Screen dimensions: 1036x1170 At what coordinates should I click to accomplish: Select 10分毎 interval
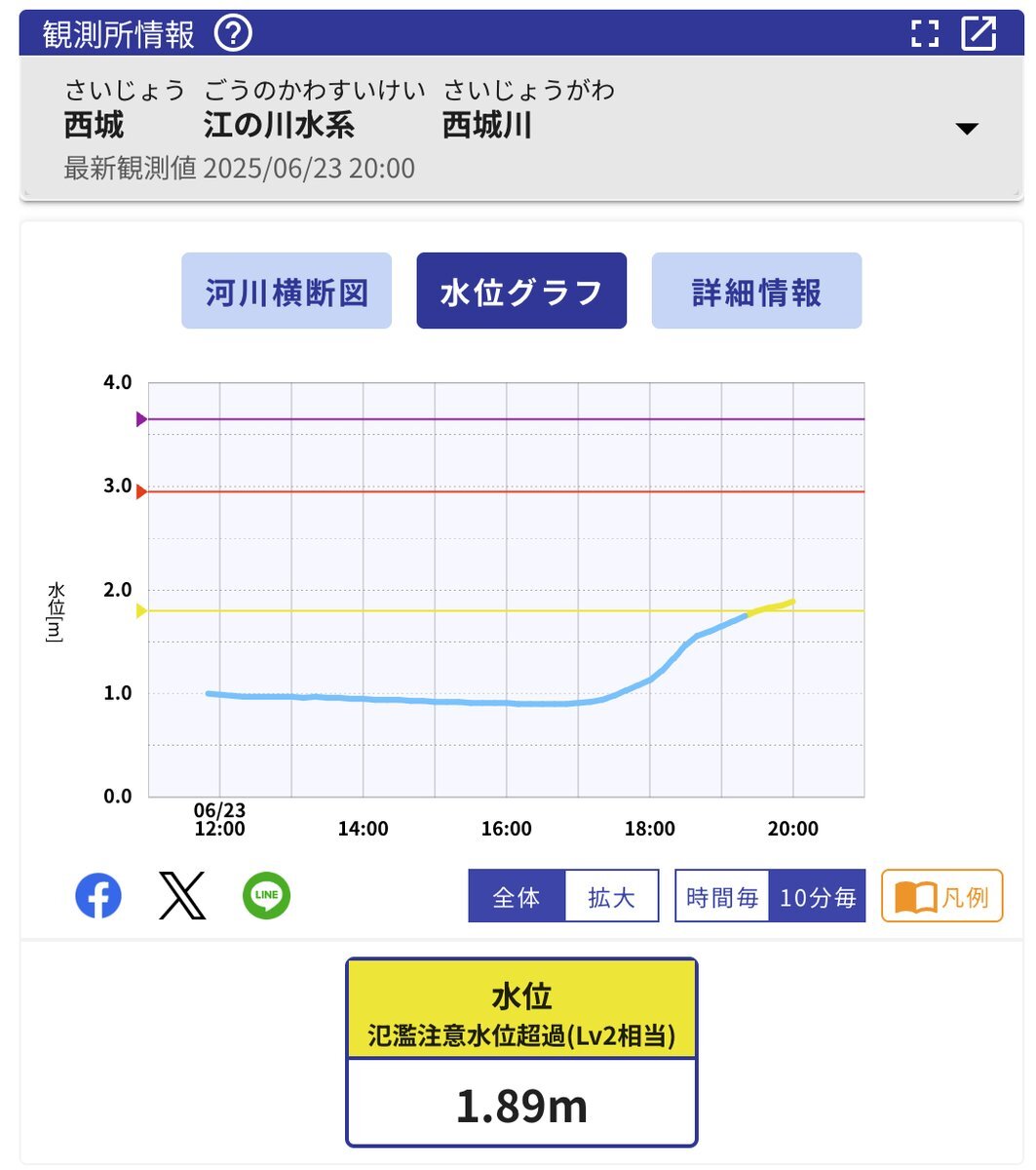point(818,896)
